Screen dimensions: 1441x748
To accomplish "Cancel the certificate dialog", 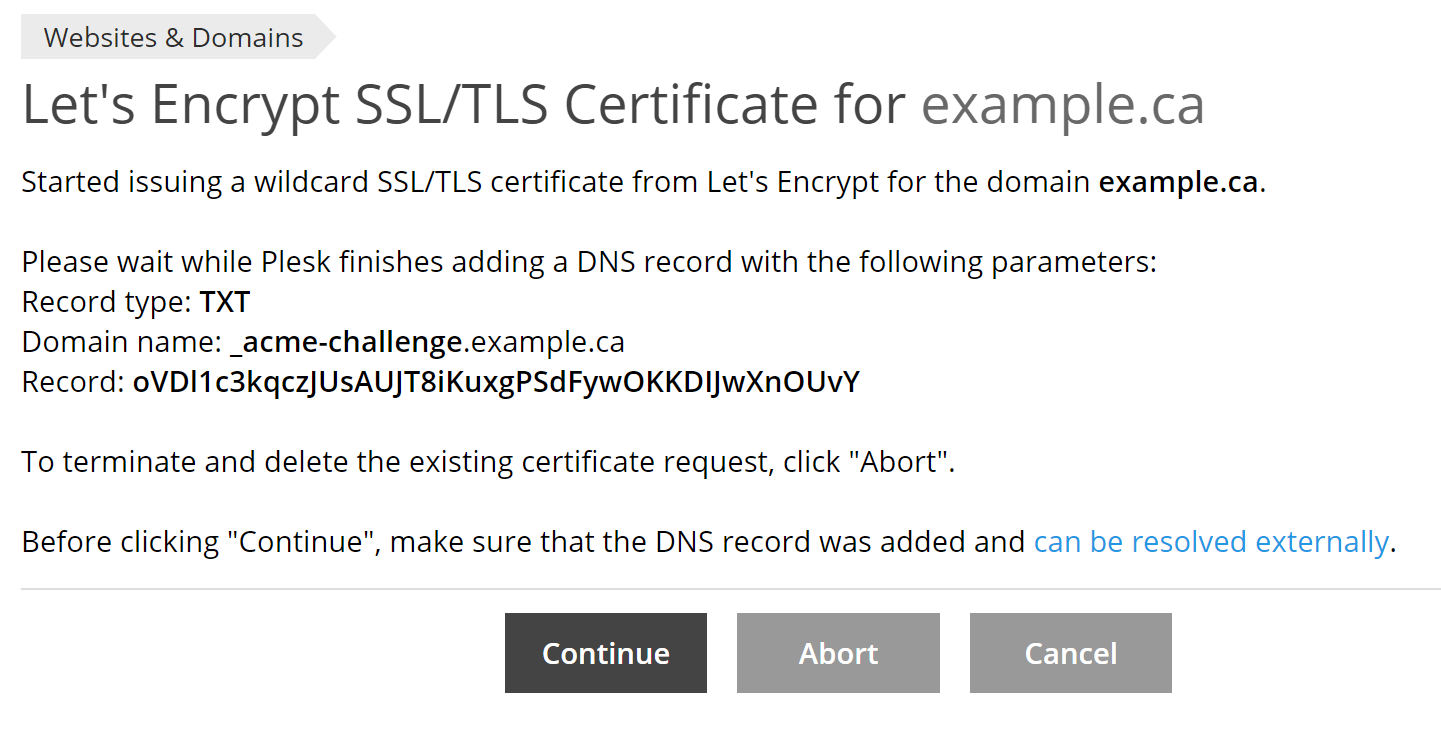I will (1070, 653).
